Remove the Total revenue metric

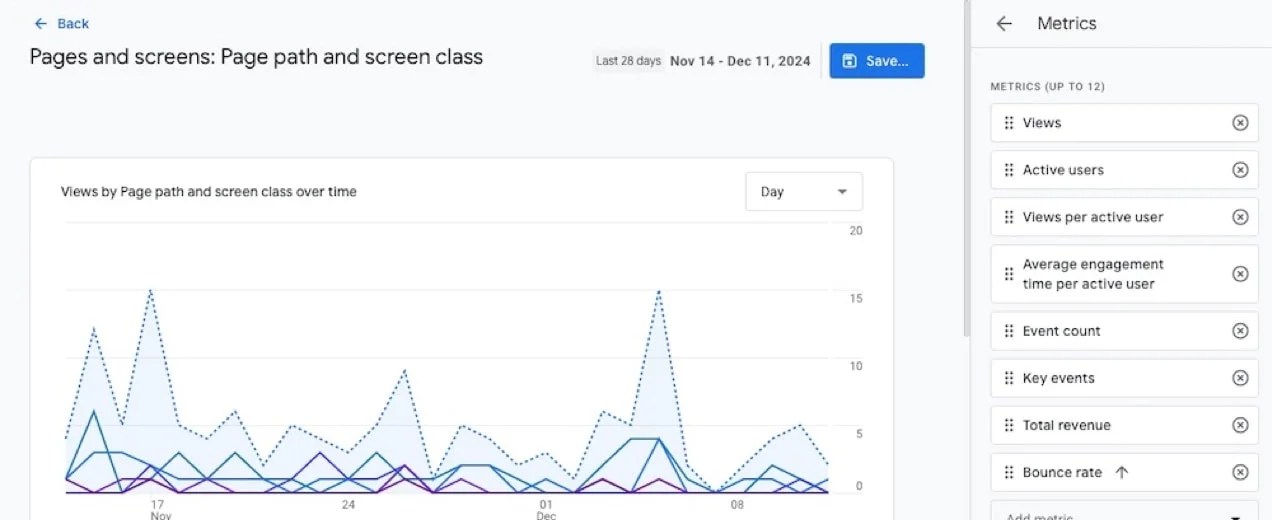click(x=1240, y=425)
